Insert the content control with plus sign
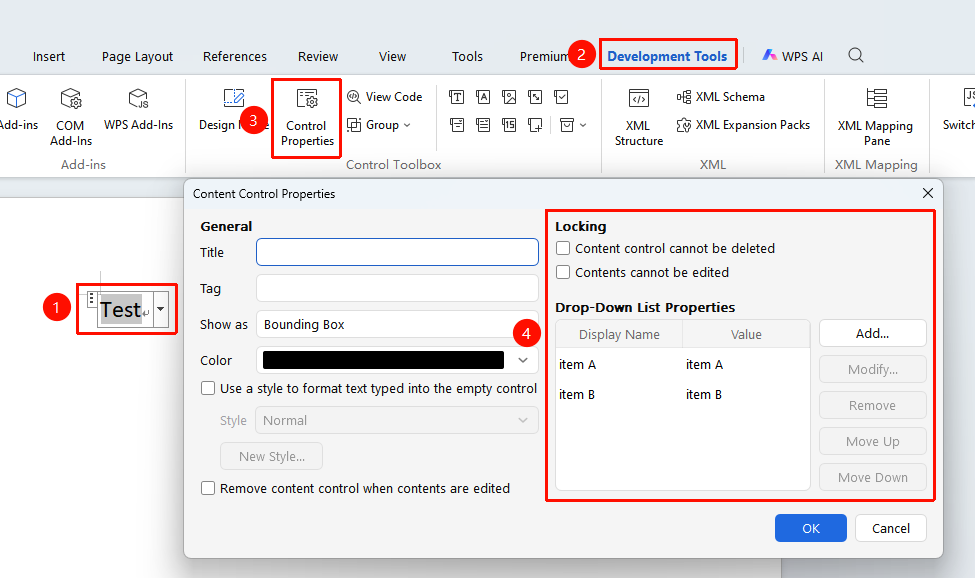This screenshot has width=975, height=578. coord(535,125)
